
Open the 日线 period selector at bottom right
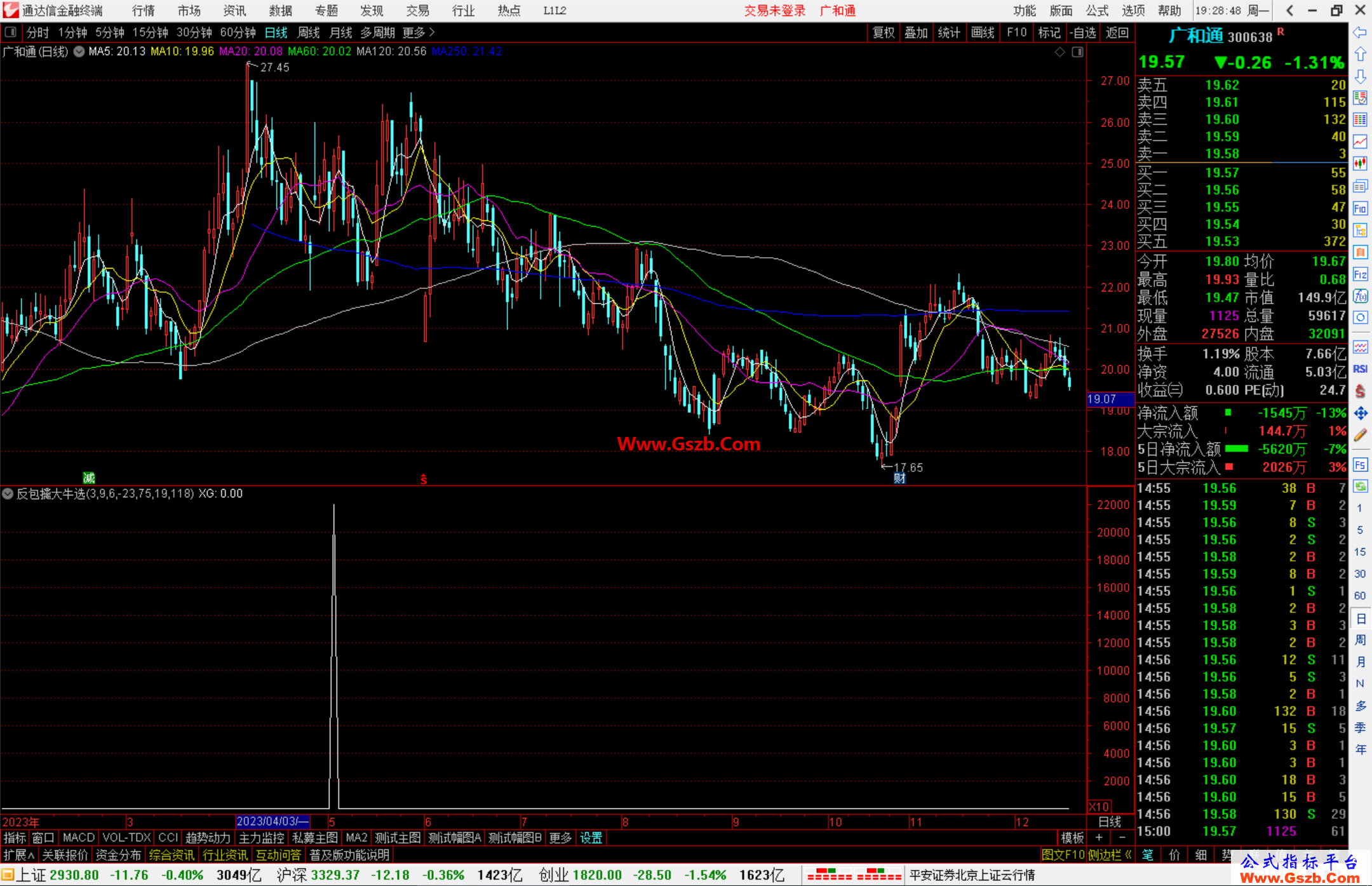click(x=1110, y=821)
